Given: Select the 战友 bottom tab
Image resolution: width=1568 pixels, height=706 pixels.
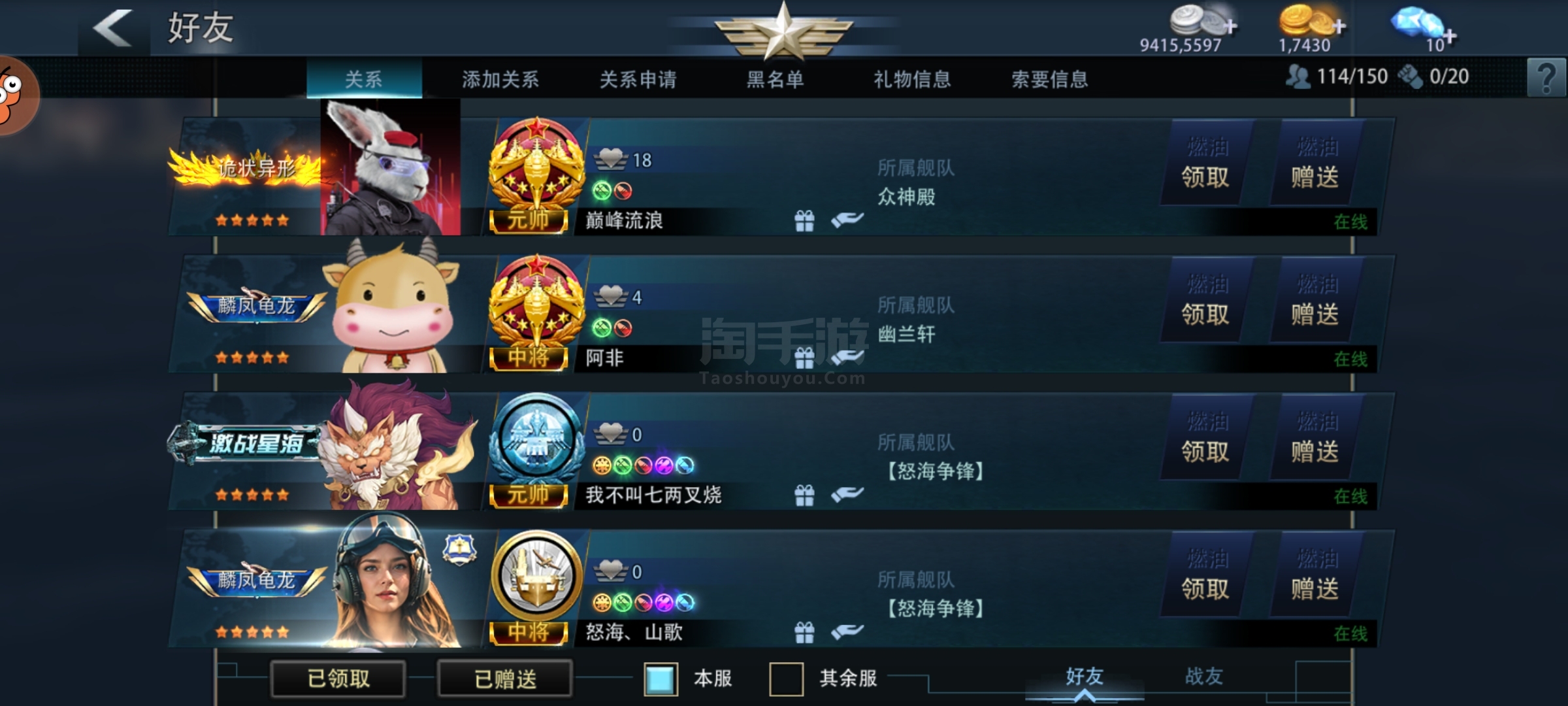Looking at the screenshot, I should coord(1203,677).
